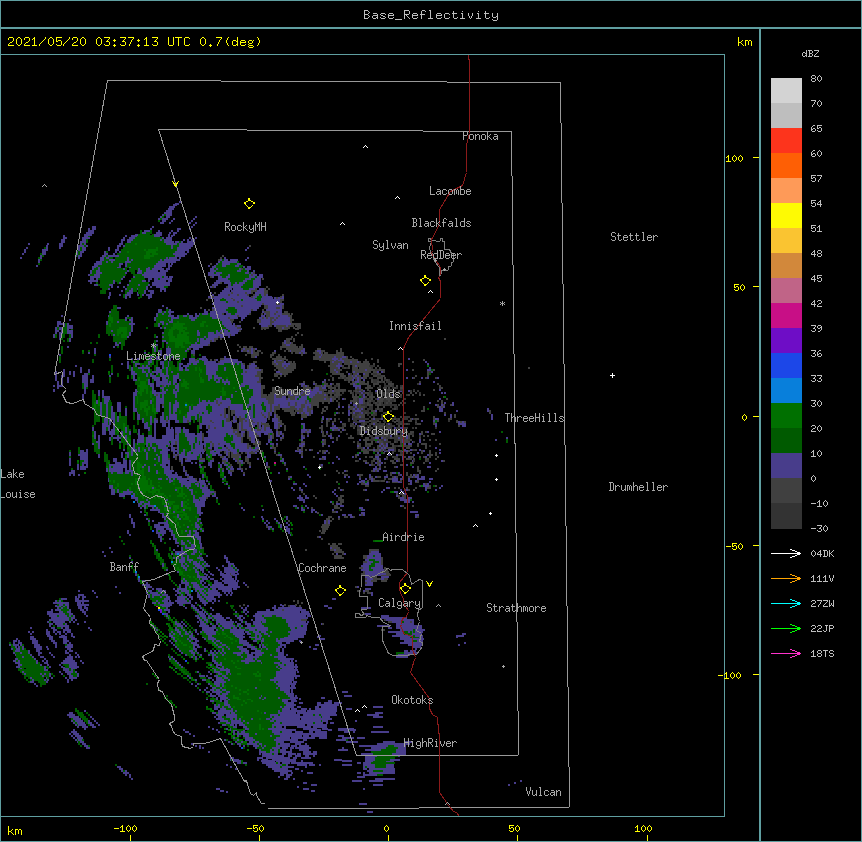The height and width of the screenshot is (842, 862).
Task: Click the Stettler city label
Action: pos(634,237)
